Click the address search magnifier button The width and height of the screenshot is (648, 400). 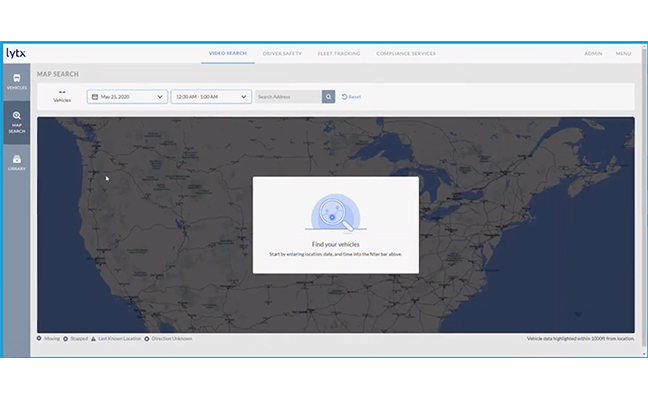[x=328, y=97]
